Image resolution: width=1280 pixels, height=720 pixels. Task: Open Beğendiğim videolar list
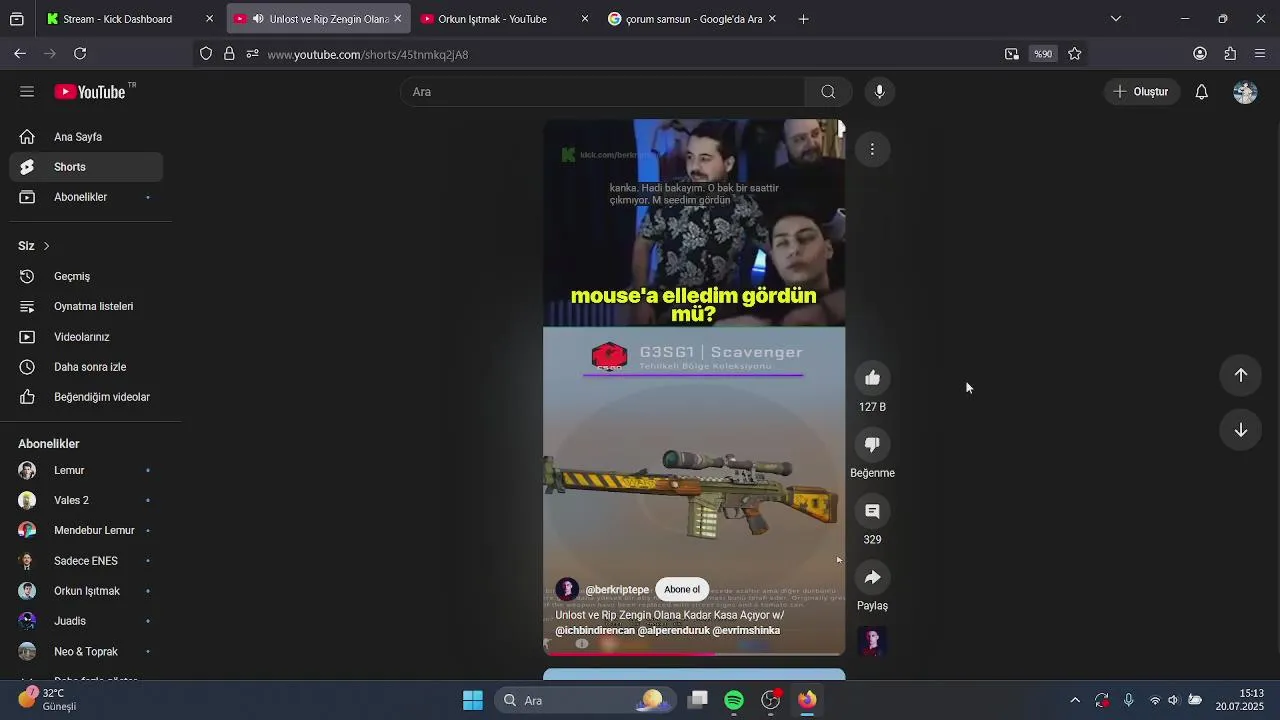[x=86, y=397]
